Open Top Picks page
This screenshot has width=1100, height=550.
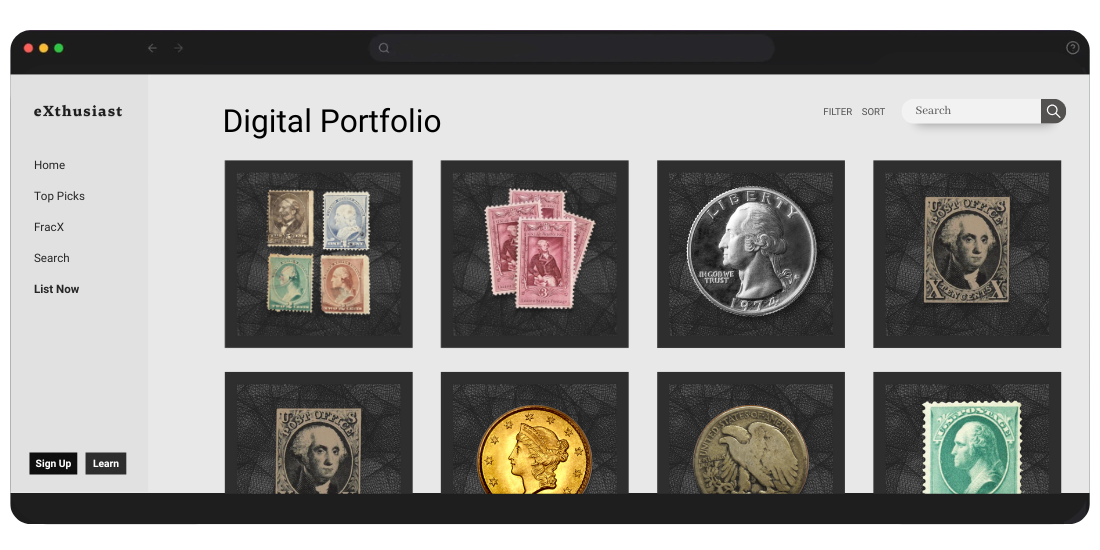[59, 196]
